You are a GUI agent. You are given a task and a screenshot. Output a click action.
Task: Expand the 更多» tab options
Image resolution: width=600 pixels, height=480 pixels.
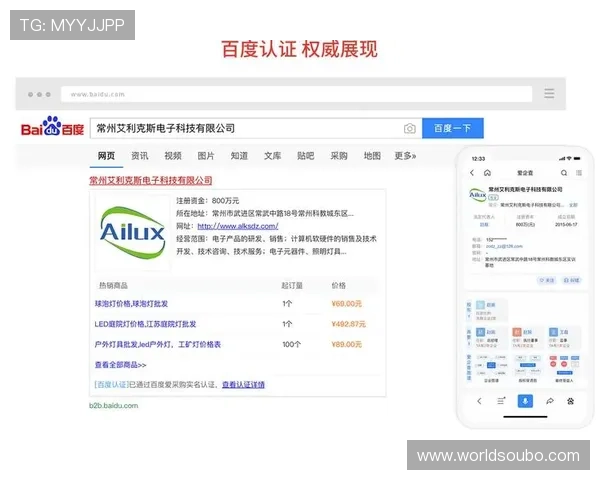405,156
